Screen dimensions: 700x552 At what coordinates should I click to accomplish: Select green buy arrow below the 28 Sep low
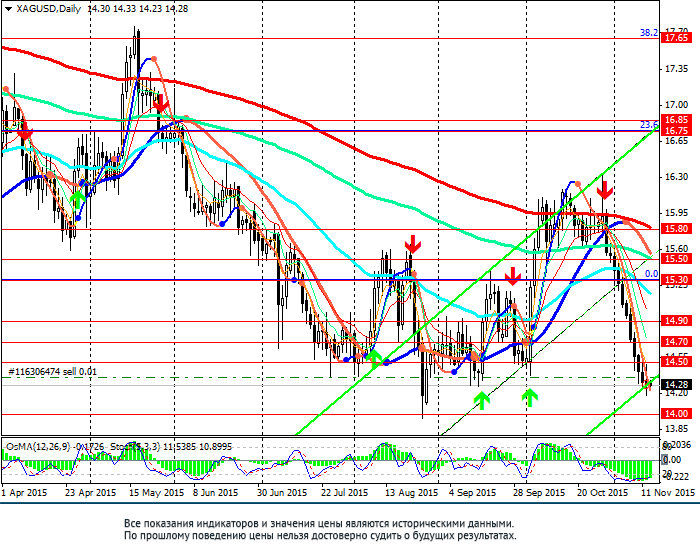point(529,397)
